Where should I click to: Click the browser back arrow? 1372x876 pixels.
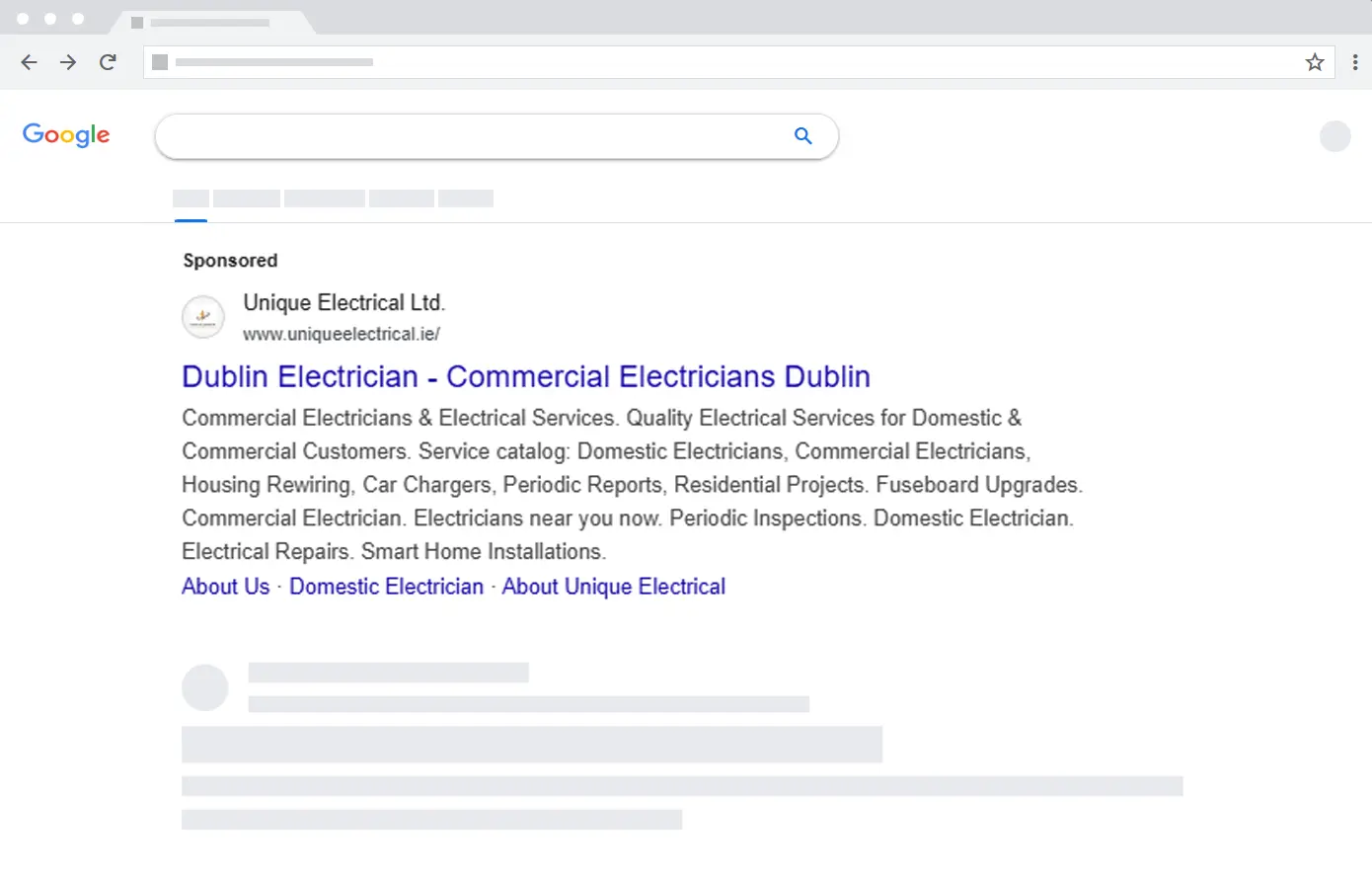pyautogui.click(x=29, y=61)
